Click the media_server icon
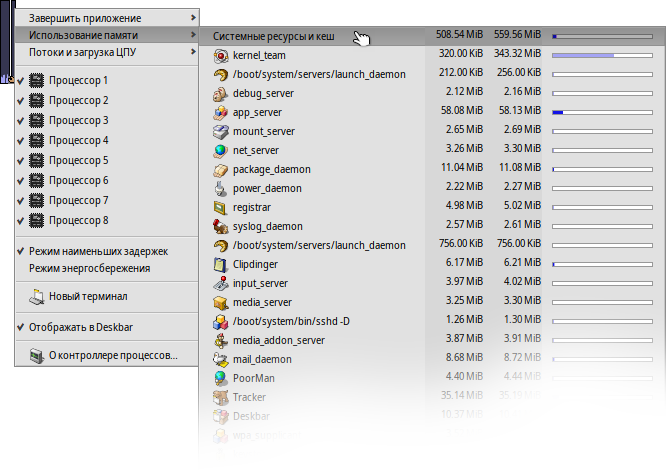 pyautogui.click(x=220, y=303)
